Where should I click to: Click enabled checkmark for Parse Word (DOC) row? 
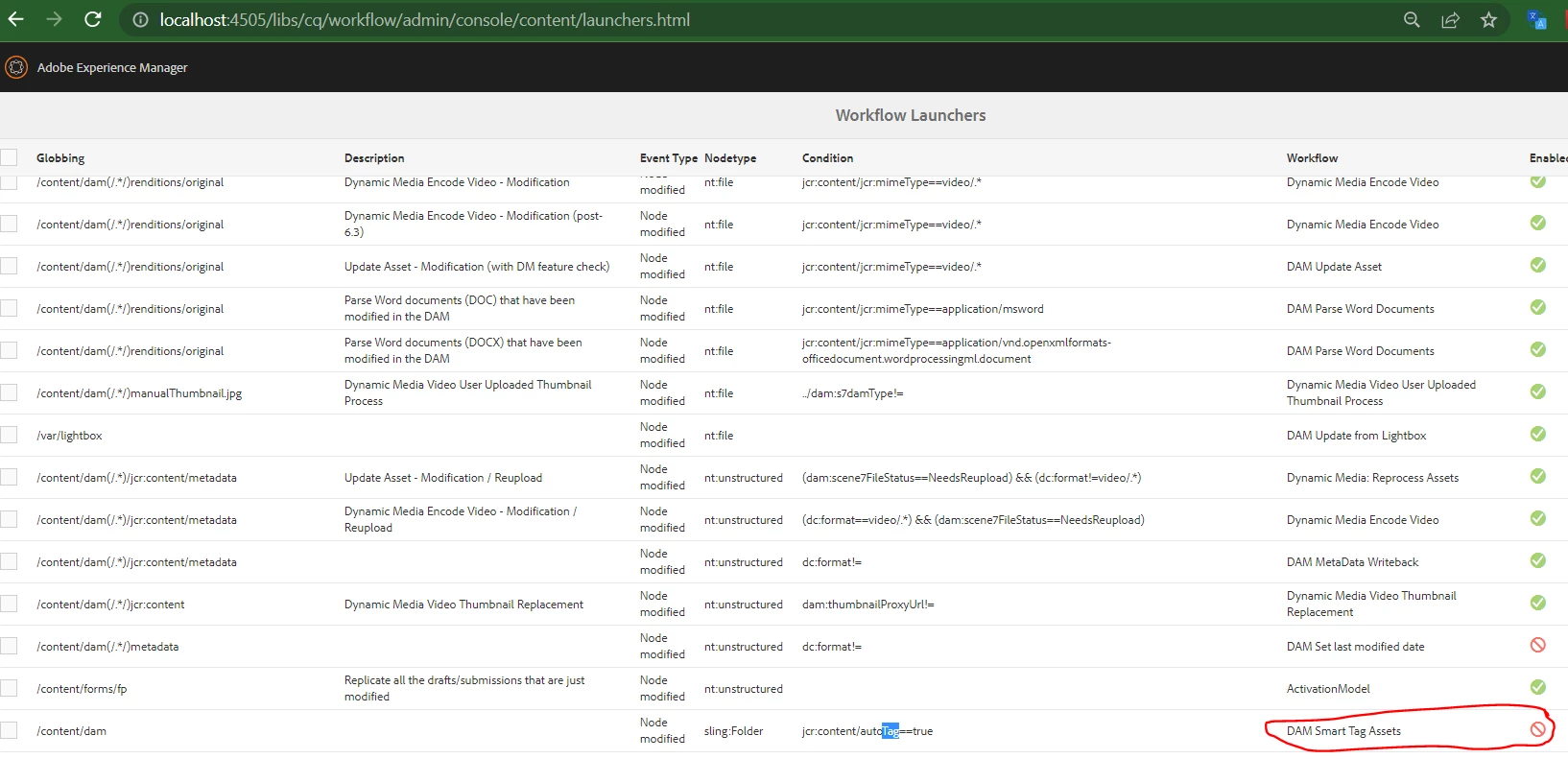[x=1537, y=307]
